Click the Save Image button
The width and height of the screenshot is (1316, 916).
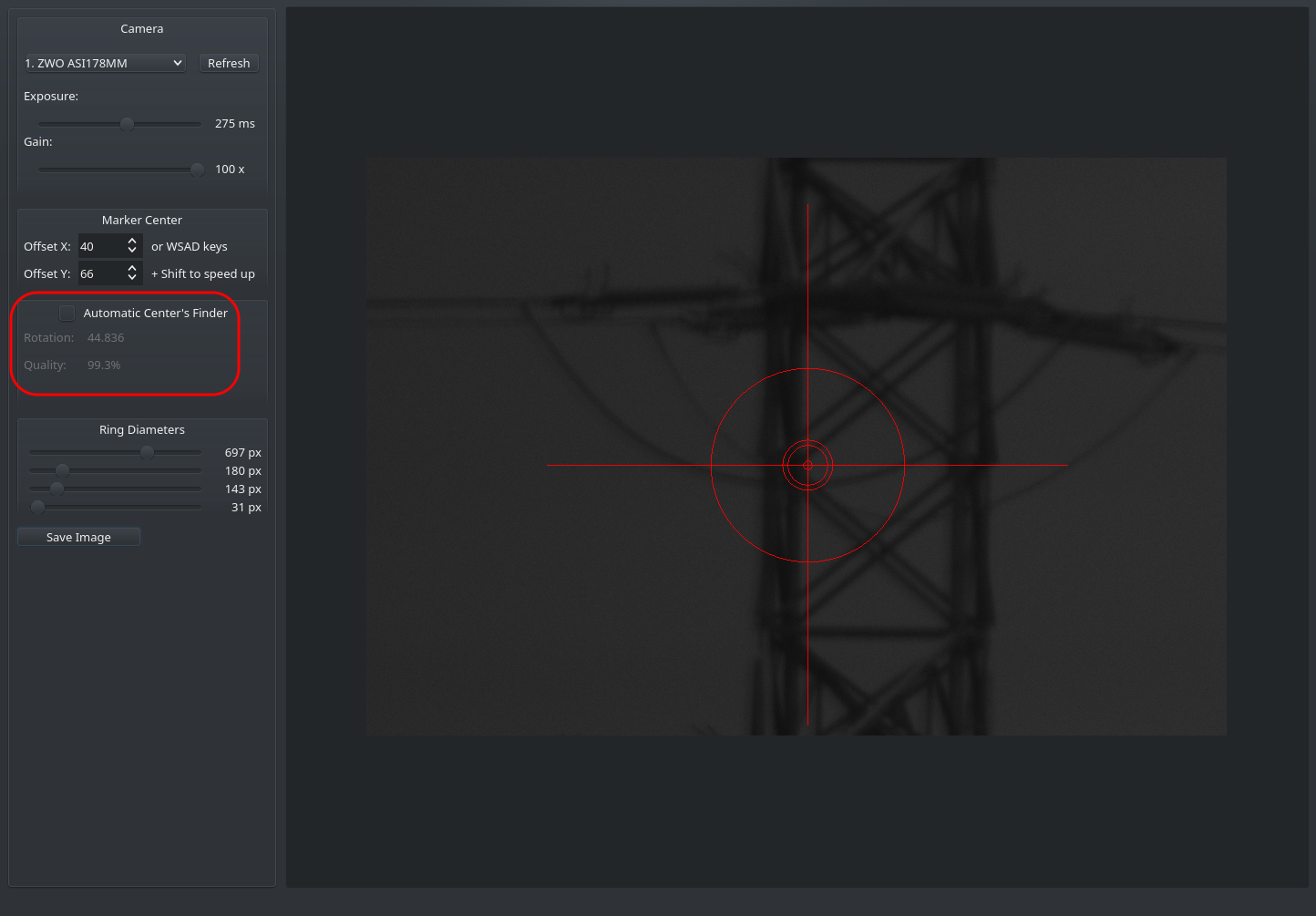point(78,537)
